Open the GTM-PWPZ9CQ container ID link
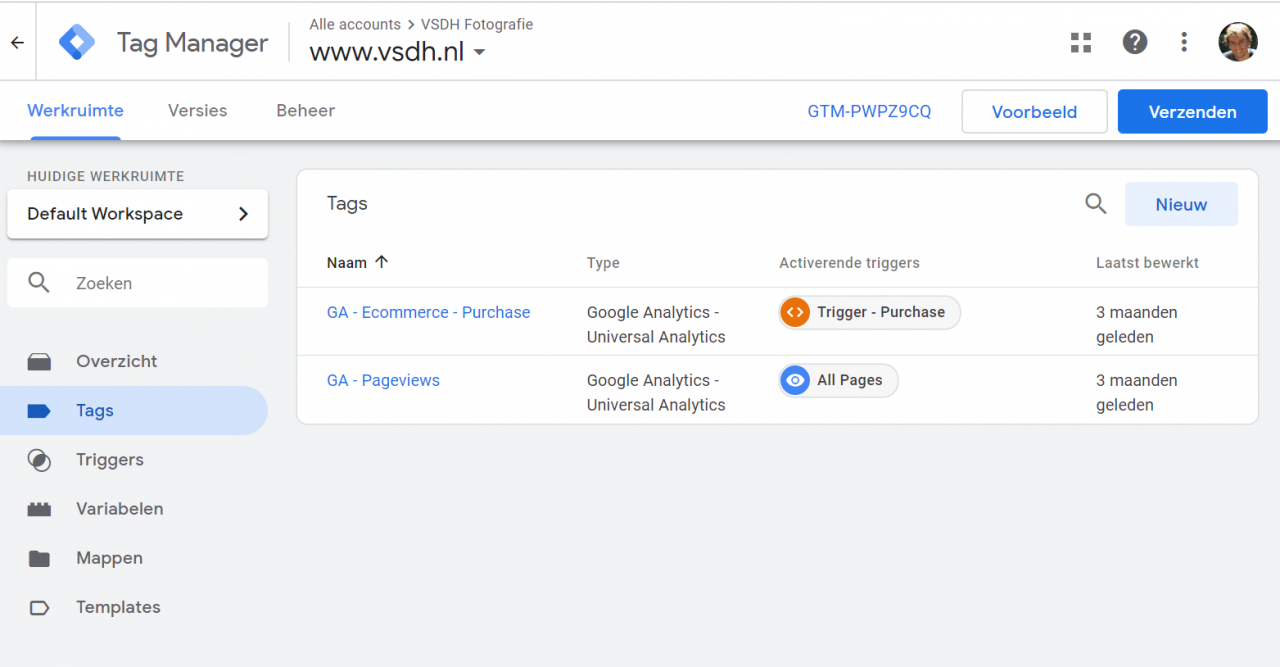 [x=869, y=112]
